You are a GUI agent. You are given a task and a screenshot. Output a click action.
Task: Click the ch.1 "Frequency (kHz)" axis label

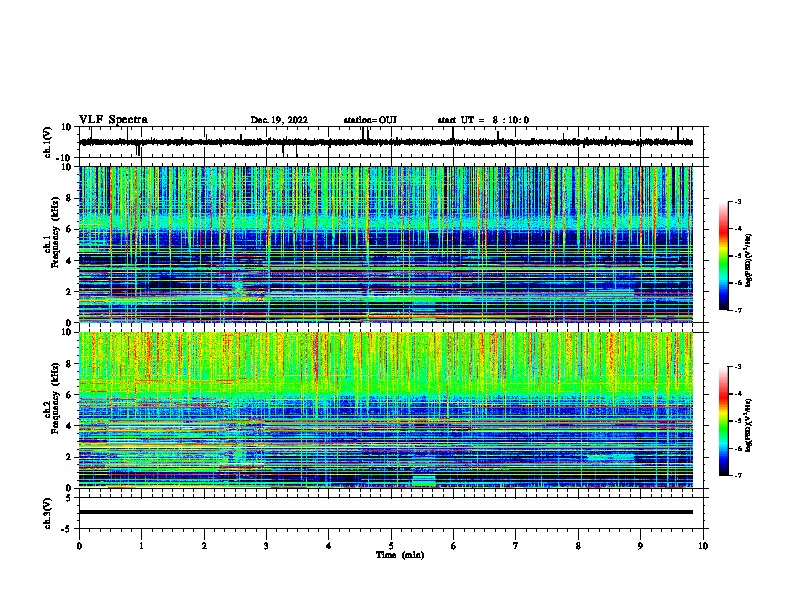tap(56, 232)
